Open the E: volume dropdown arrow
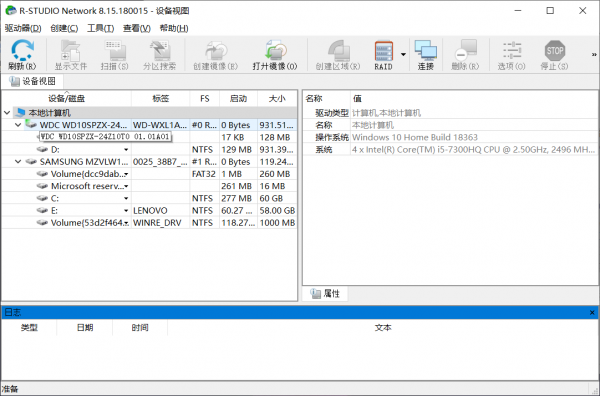The image size is (600, 396). pos(126,211)
